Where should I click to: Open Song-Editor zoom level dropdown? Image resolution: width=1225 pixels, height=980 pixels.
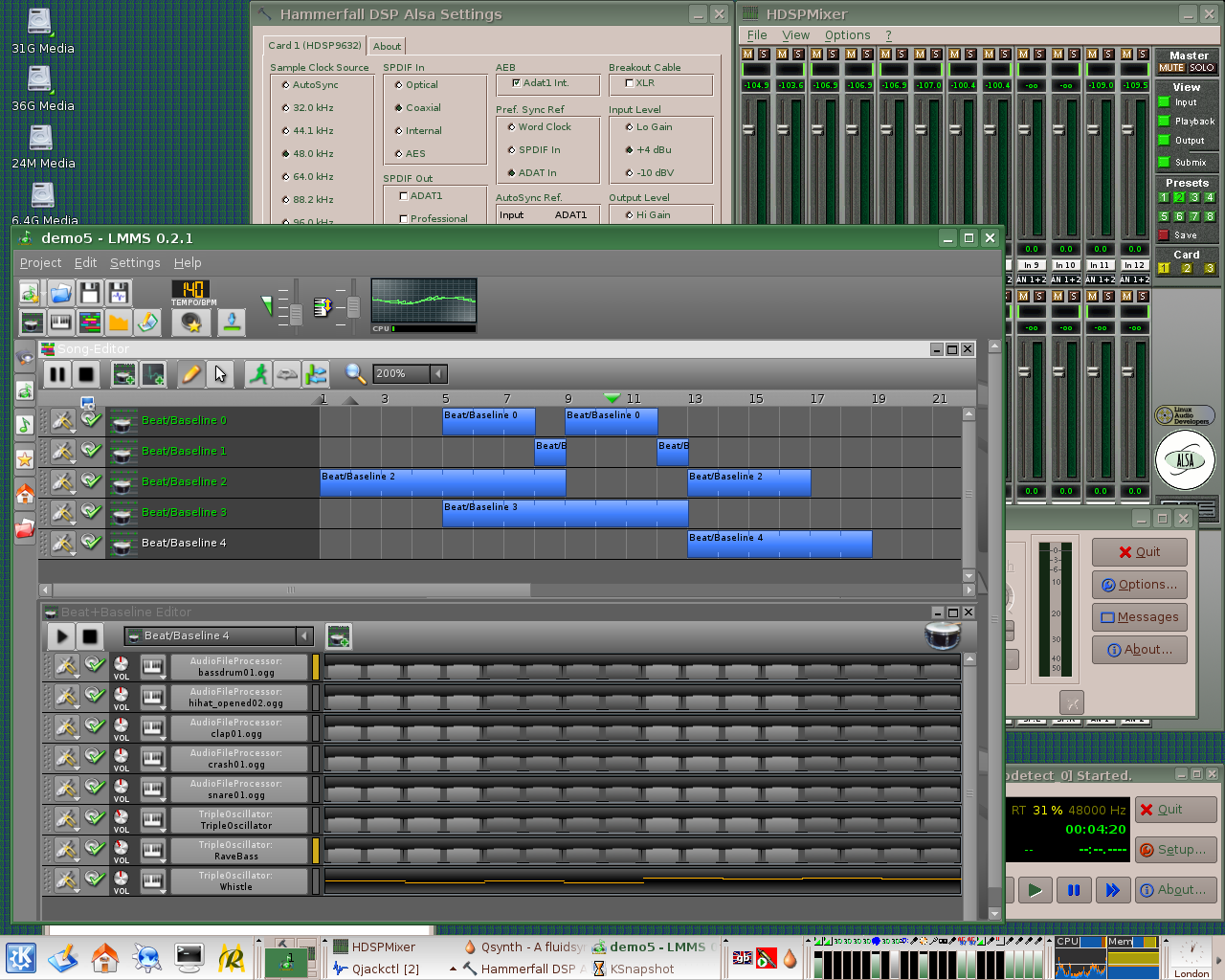tap(438, 374)
